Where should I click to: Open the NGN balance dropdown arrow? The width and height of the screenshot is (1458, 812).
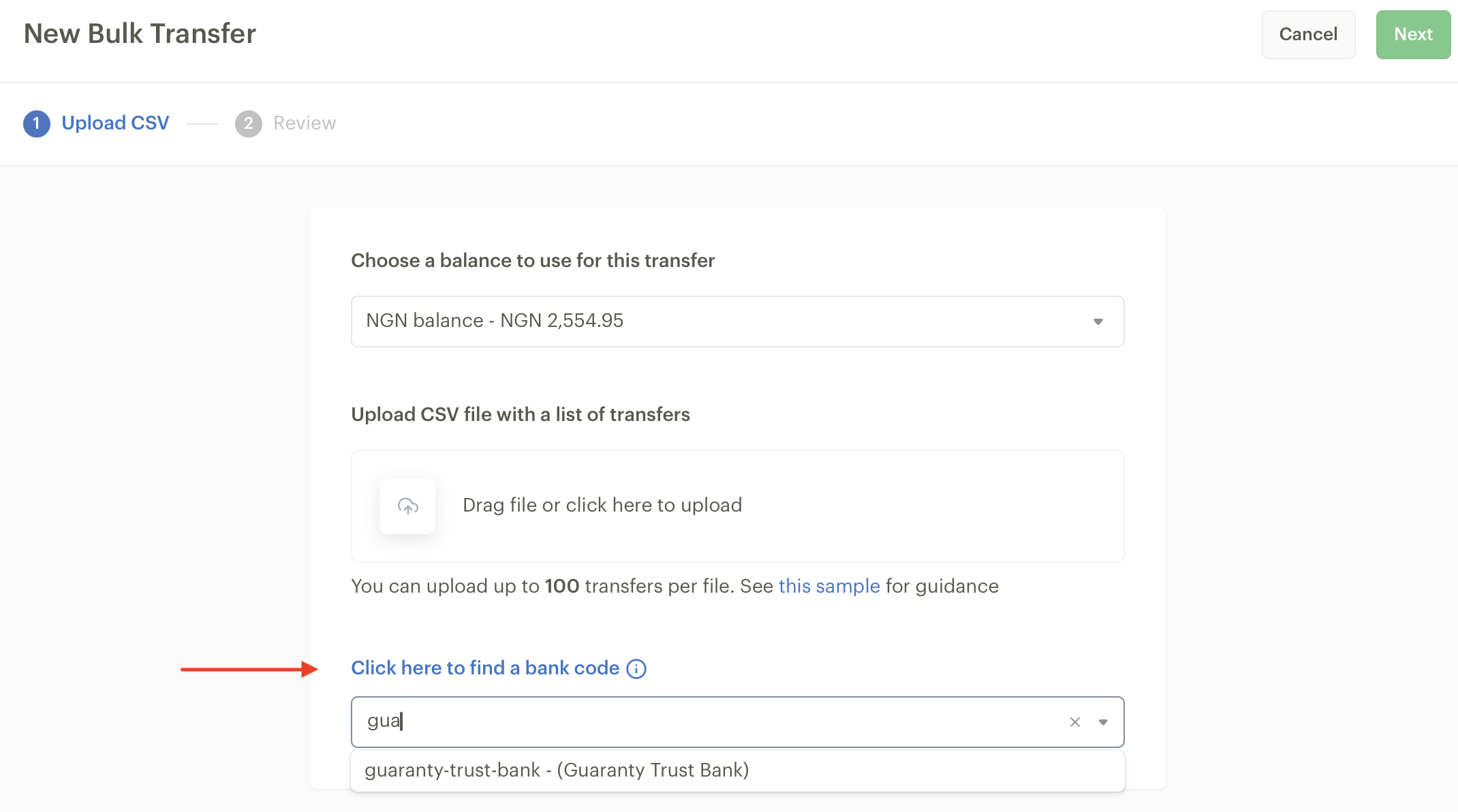(1098, 322)
